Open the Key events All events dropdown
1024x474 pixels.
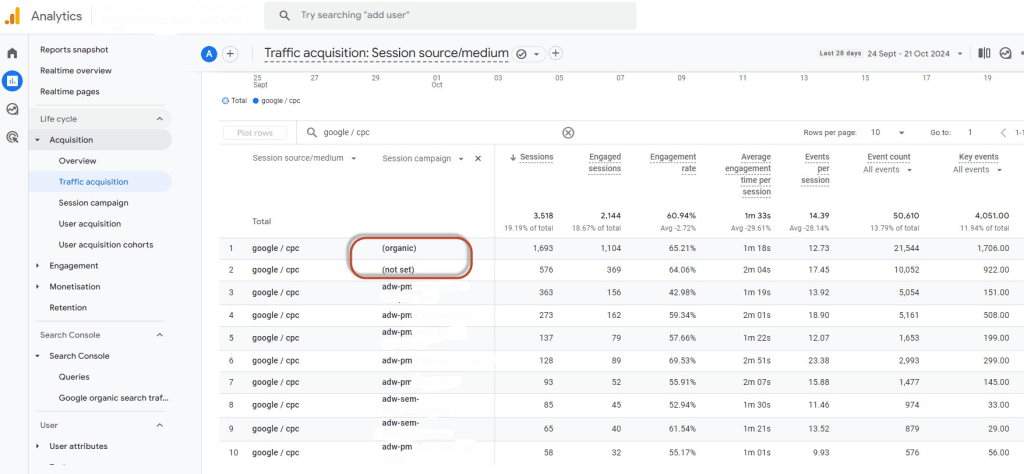(999, 170)
